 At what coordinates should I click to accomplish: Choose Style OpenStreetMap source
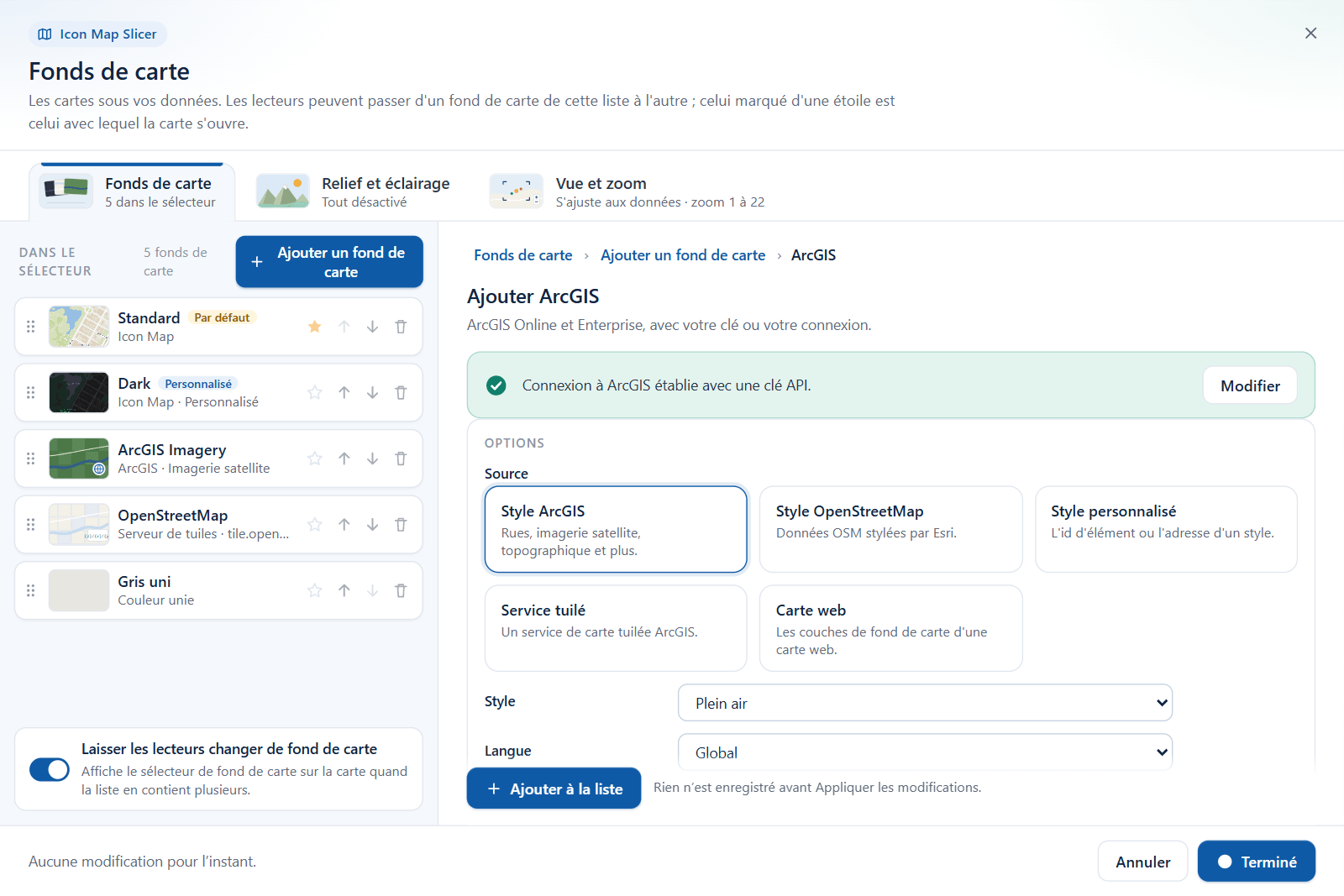point(890,529)
